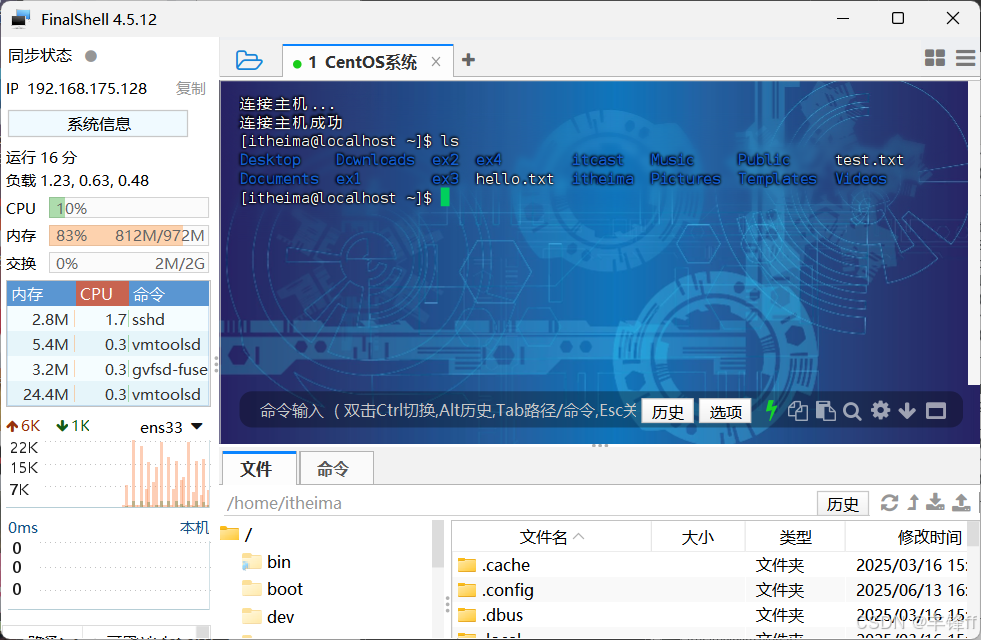981x640 pixels.
Task: Sort processes by CPU column header
Action: [x=102, y=294]
